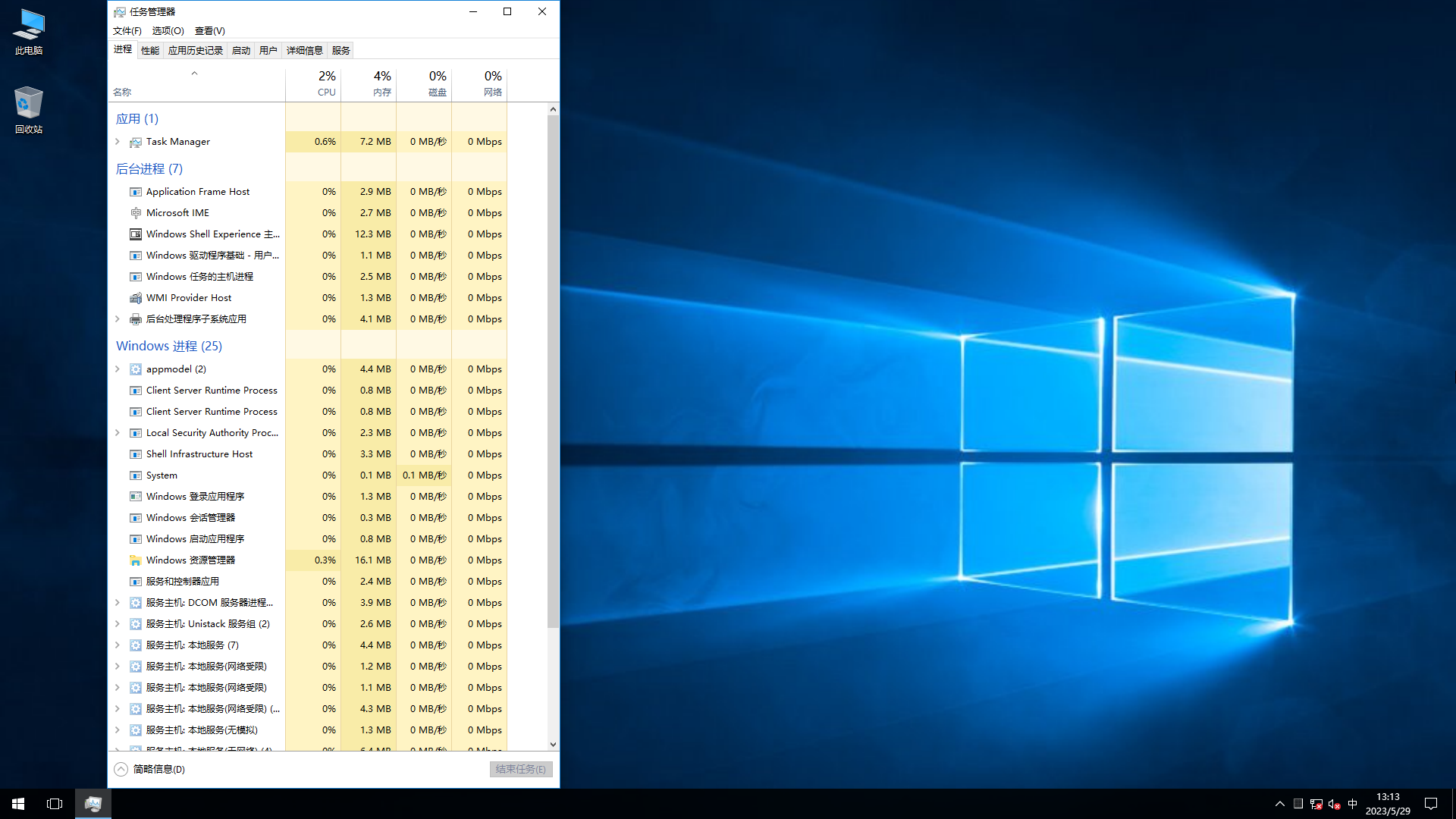Show hidden tray icons chevron
Image resolution: width=1456 pixels, height=819 pixels.
tap(1280, 804)
